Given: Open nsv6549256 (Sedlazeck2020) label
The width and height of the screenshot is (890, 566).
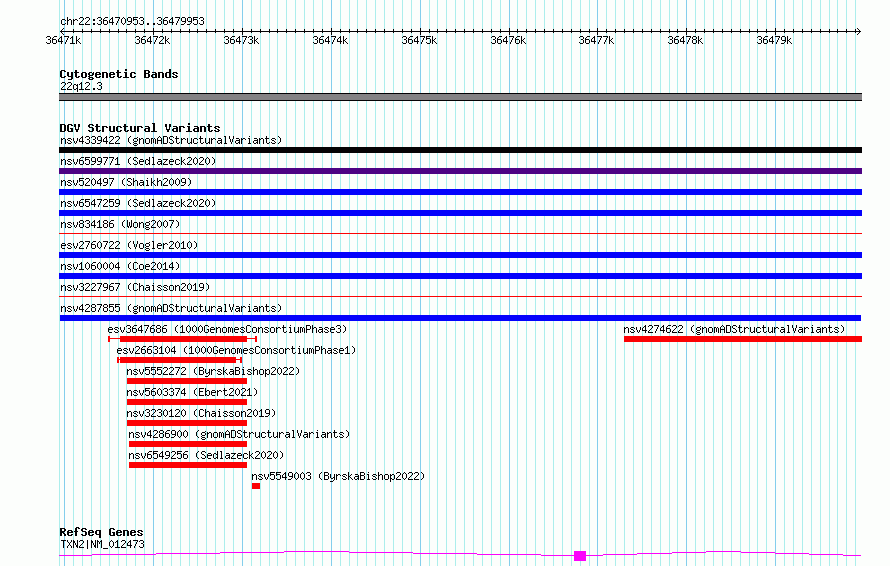Looking at the screenshot, I should [x=206, y=455].
